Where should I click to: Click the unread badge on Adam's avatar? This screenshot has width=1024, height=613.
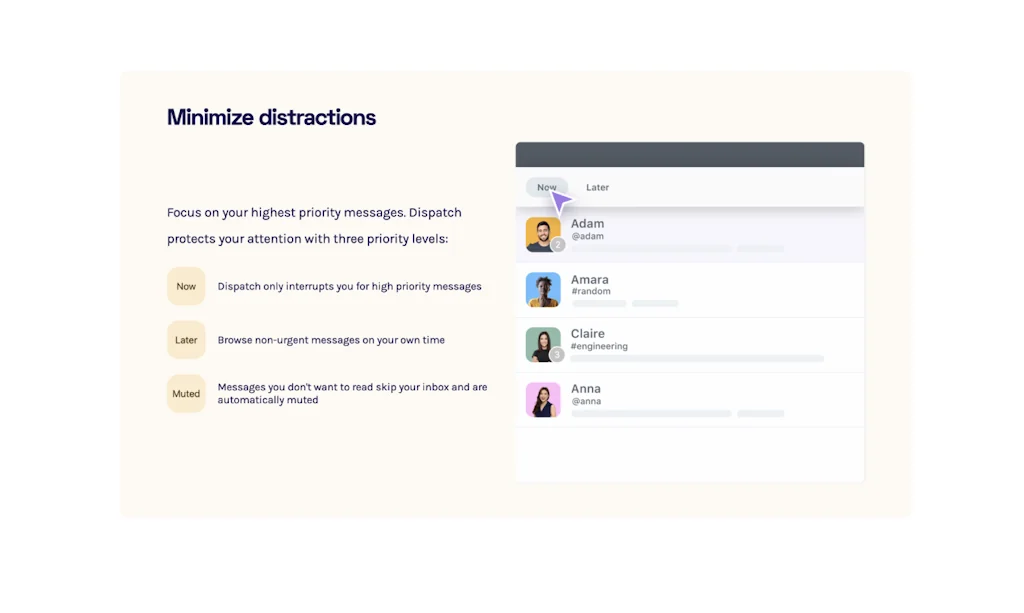(x=556, y=245)
